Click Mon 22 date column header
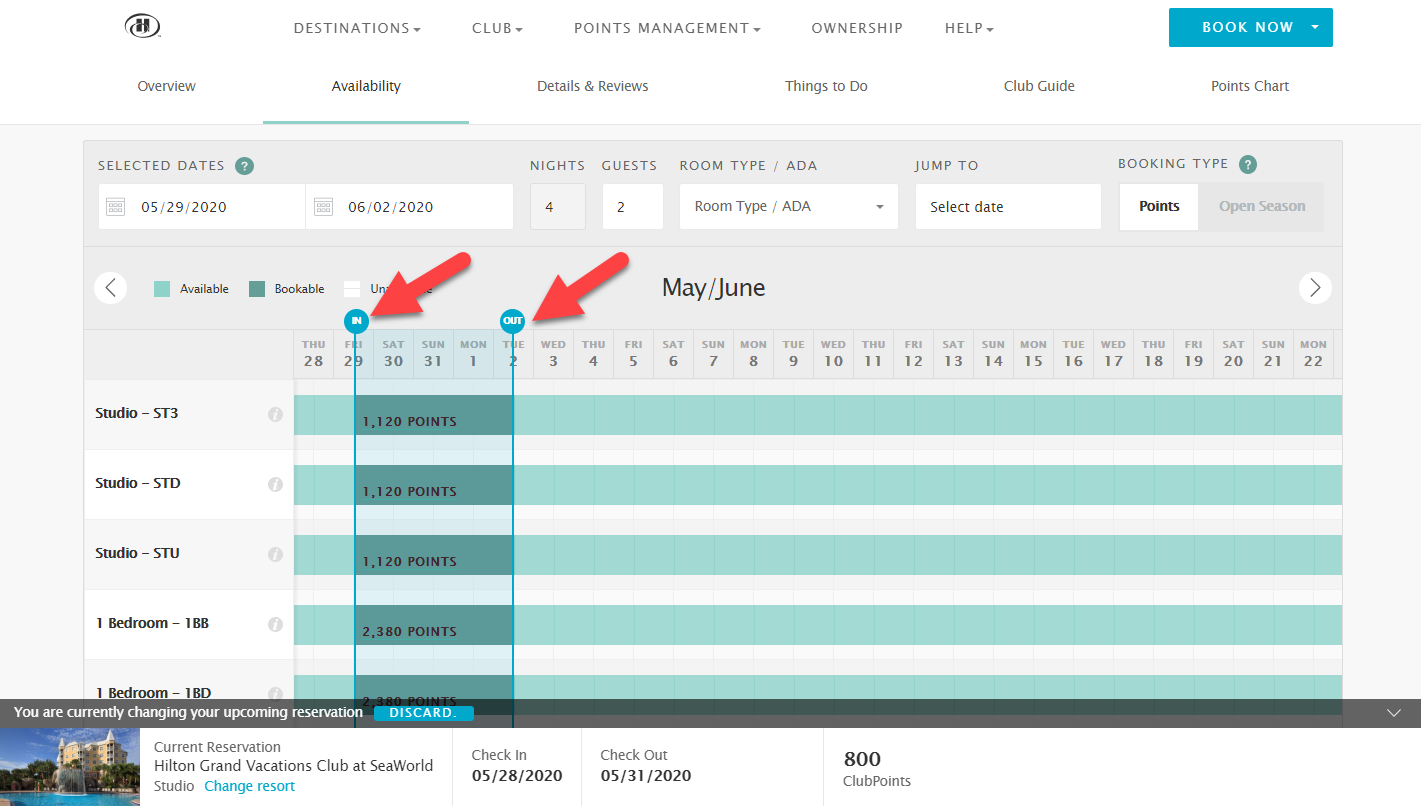This screenshot has height=806, width=1421. (1313, 354)
